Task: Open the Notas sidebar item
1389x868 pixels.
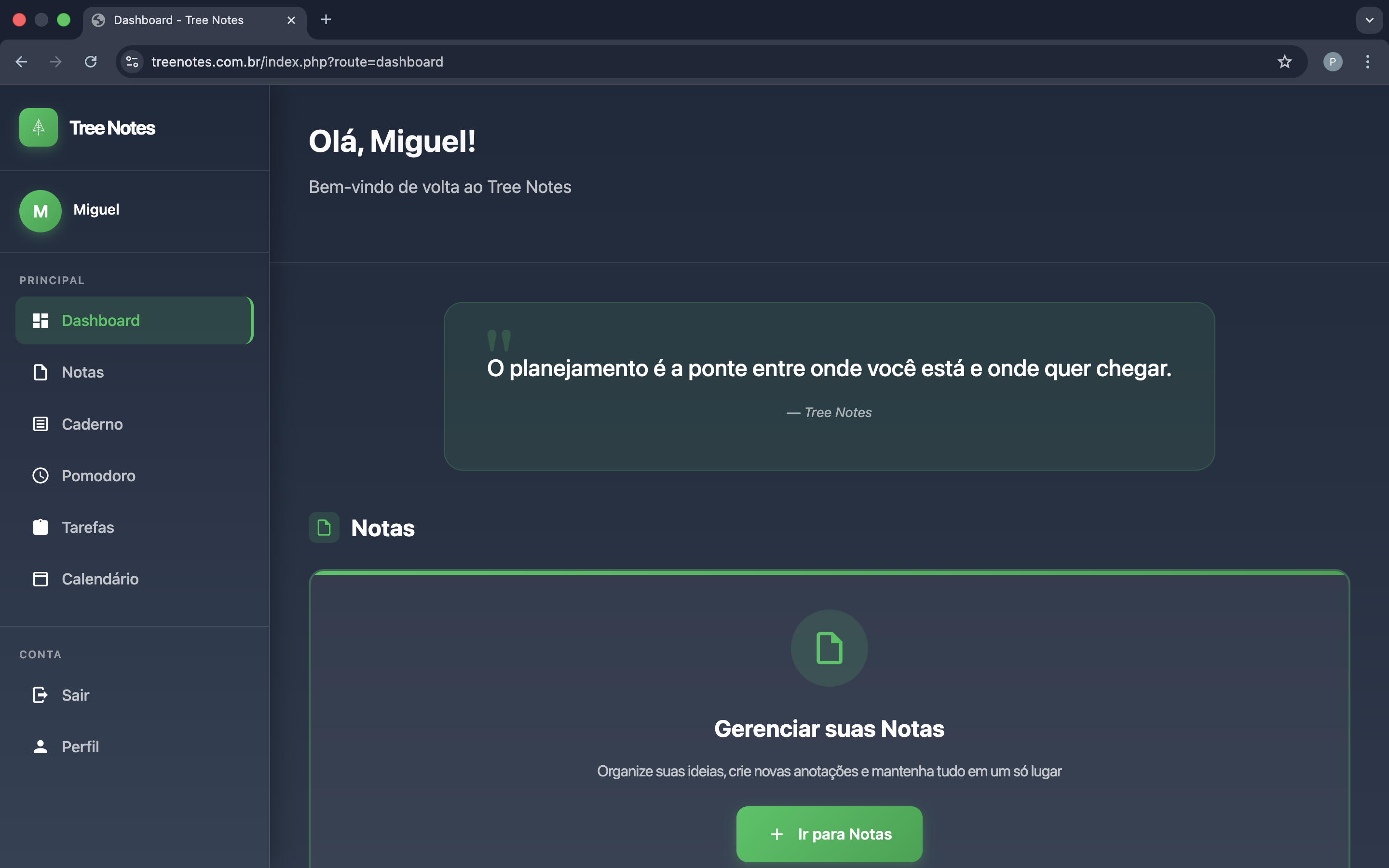Action: point(82,372)
